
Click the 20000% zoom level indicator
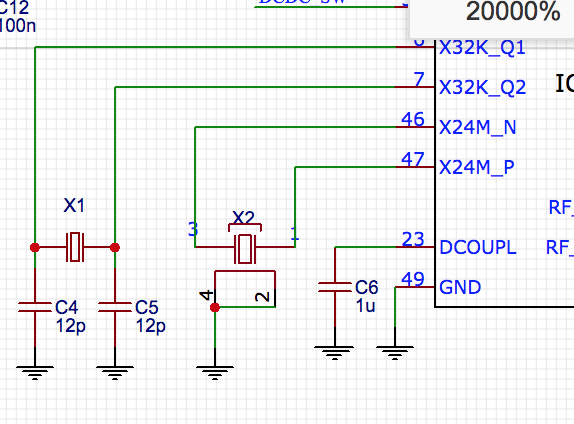pos(513,11)
